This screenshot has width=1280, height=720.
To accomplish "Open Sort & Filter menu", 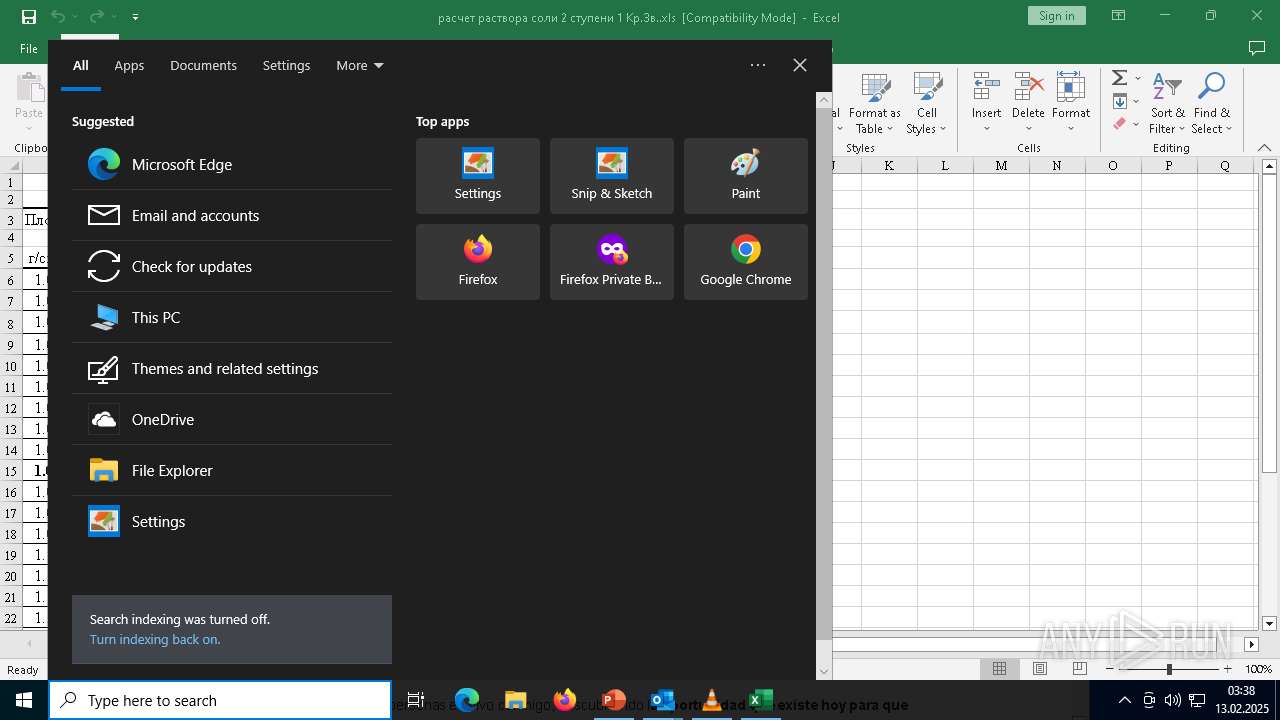I will click(x=1167, y=103).
